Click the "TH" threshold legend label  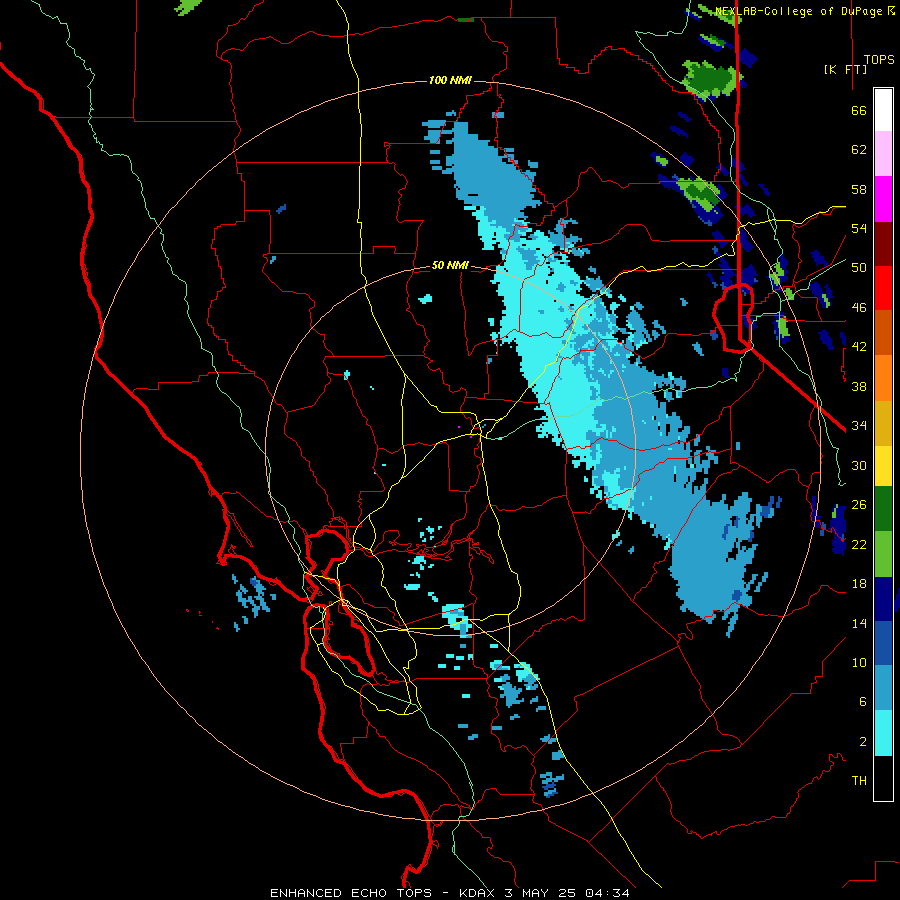tap(859, 781)
